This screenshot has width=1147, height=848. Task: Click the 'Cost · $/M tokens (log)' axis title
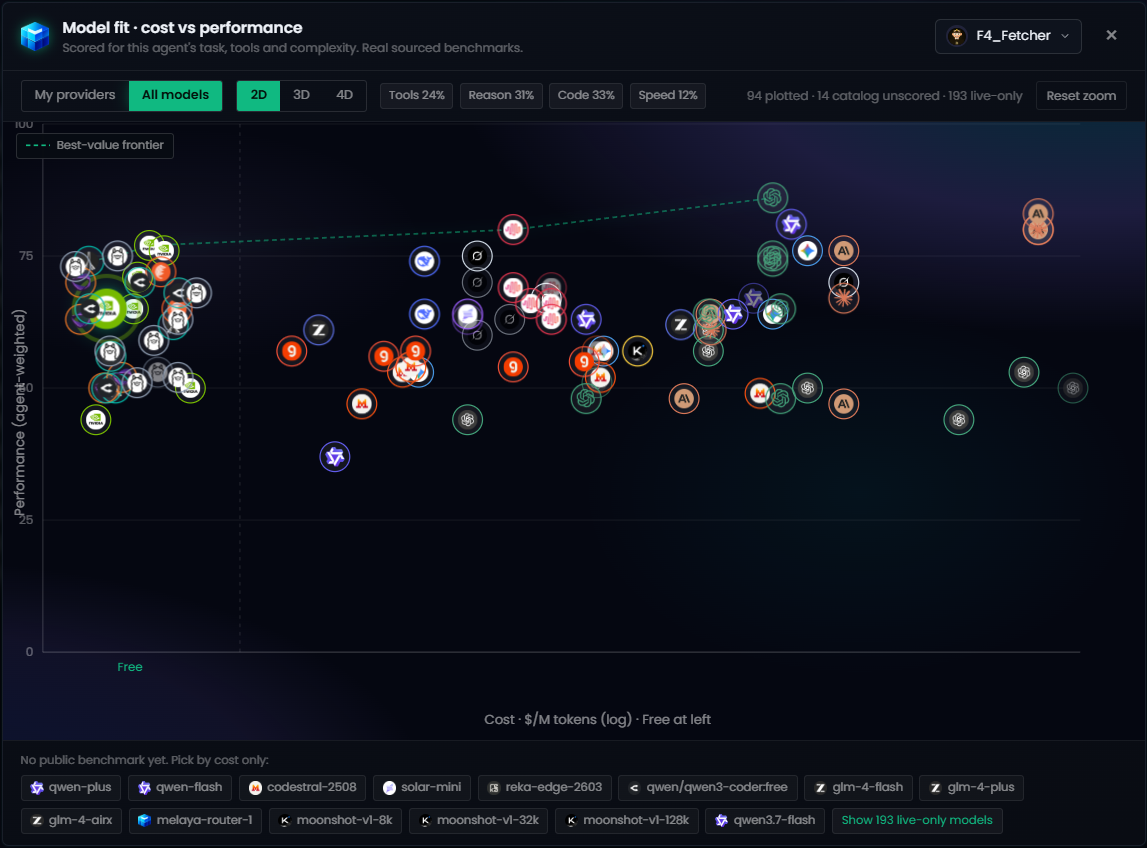(597, 719)
